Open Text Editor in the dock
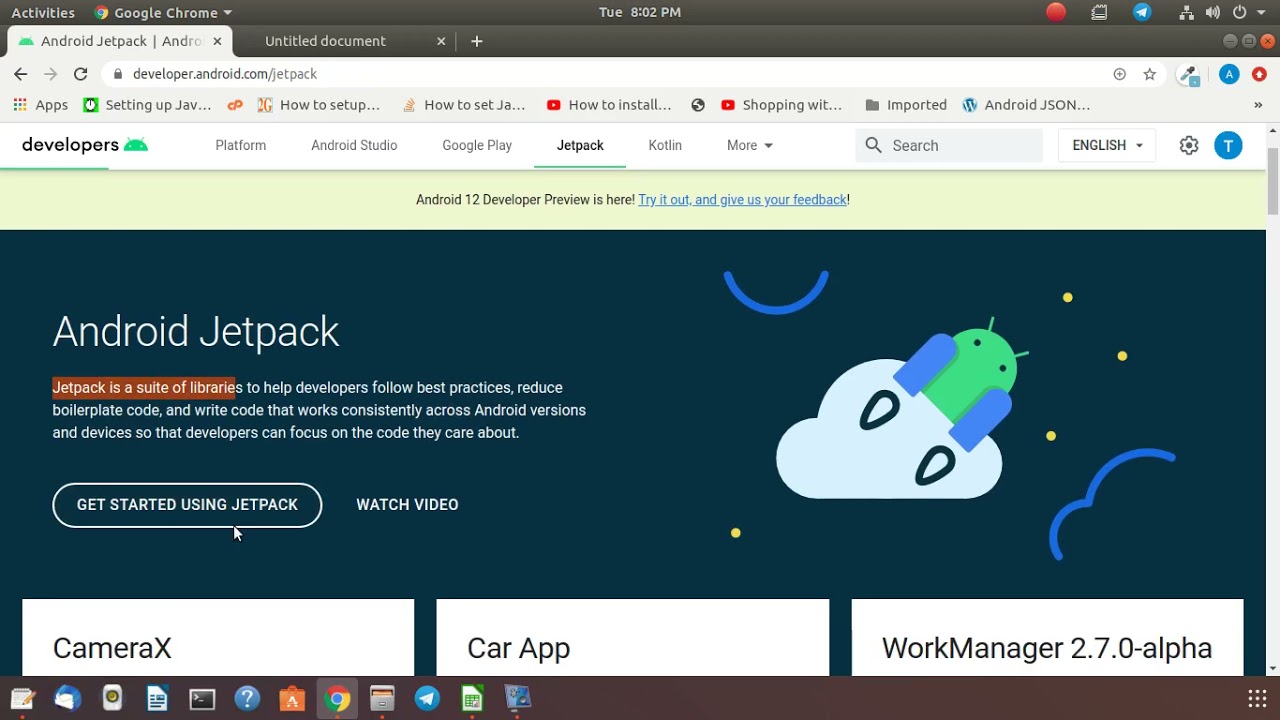The height and width of the screenshot is (720, 1280). pos(22,698)
